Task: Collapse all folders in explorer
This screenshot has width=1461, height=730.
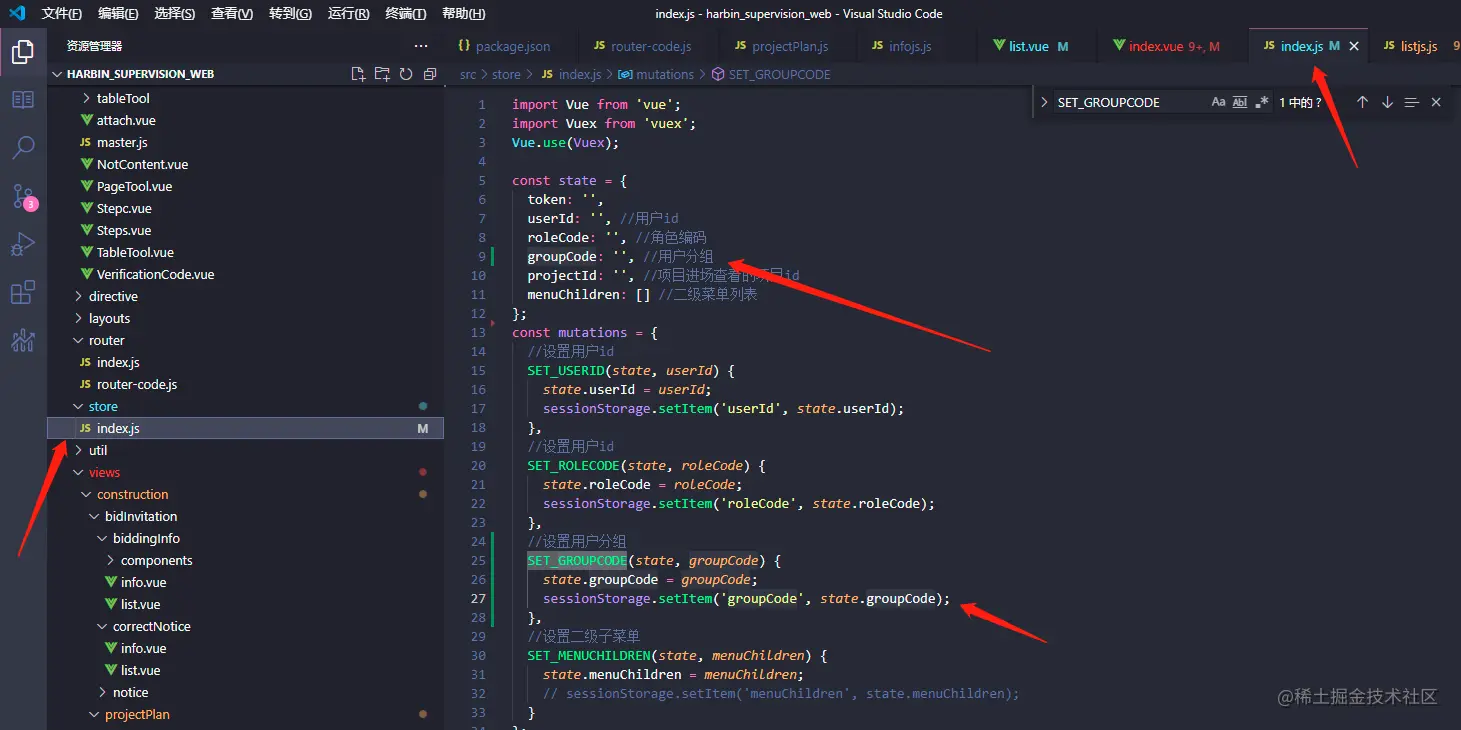Action: coord(430,74)
